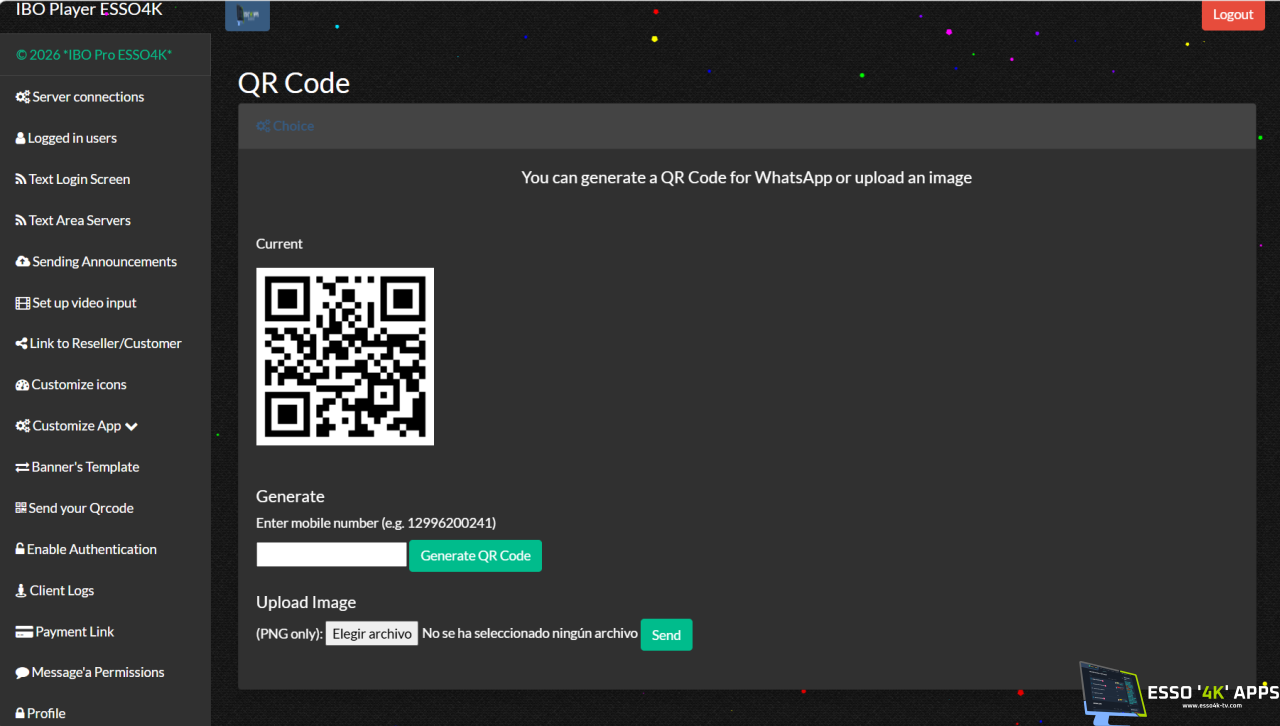
Task: Click the feed icon beside Text Login Screen
Action: 20,179
